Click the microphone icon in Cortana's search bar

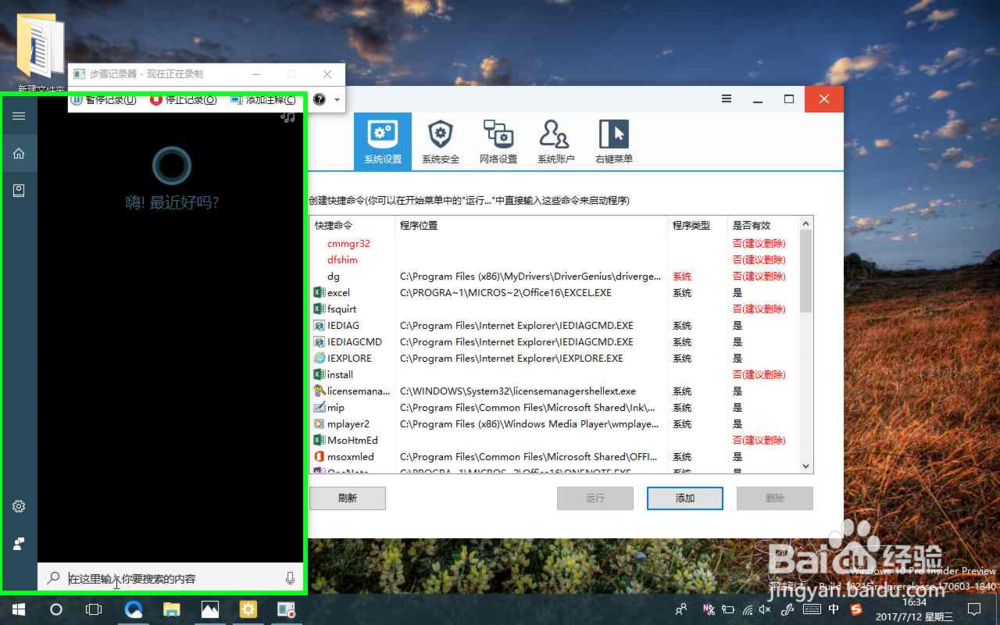point(291,577)
